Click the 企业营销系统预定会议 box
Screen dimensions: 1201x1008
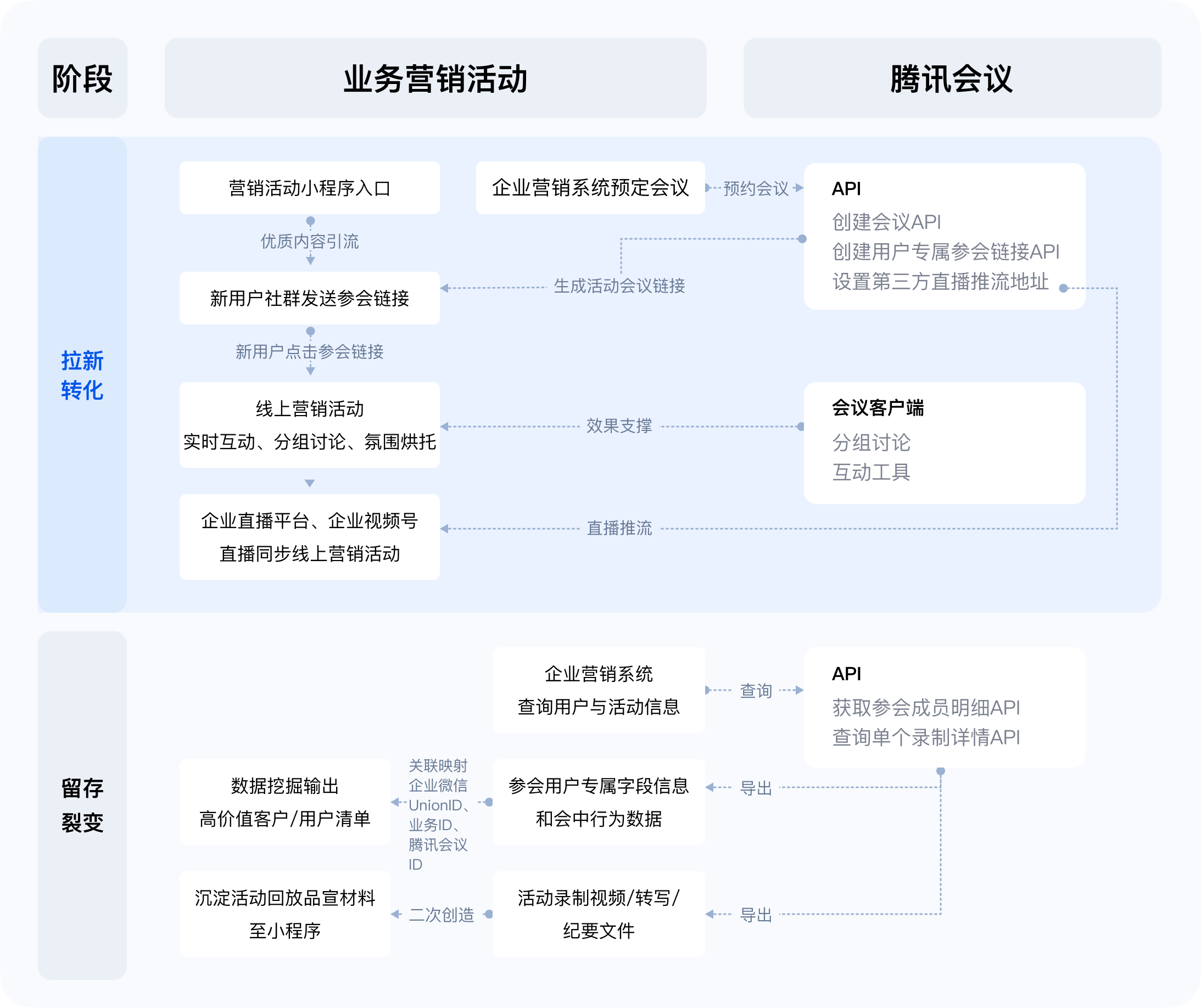(x=590, y=188)
